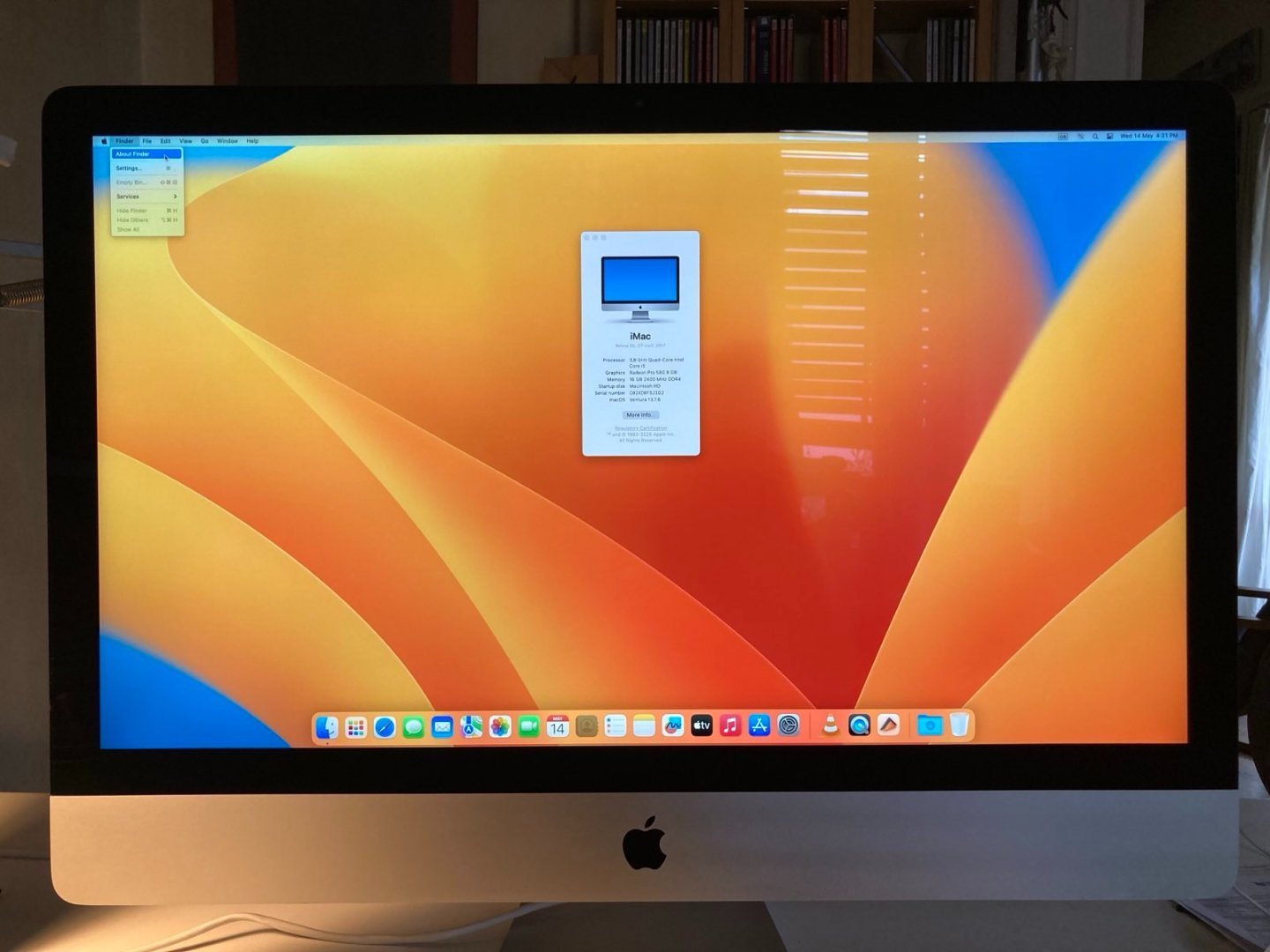Image resolution: width=1270 pixels, height=952 pixels.
Task: Open the Apple TV app
Action: click(701, 725)
